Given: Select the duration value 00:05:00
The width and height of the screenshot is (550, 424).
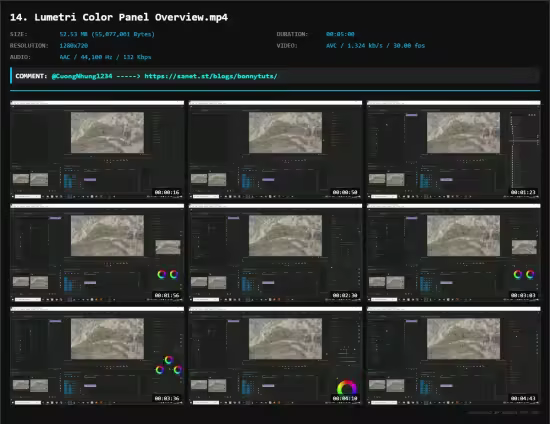Looking at the screenshot, I should click(x=340, y=34).
